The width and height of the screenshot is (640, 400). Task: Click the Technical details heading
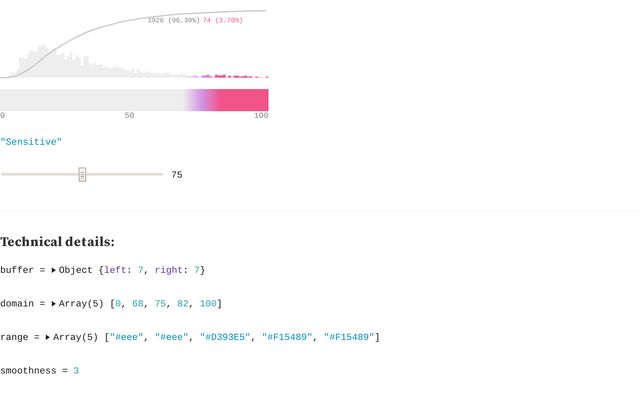pos(58,242)
